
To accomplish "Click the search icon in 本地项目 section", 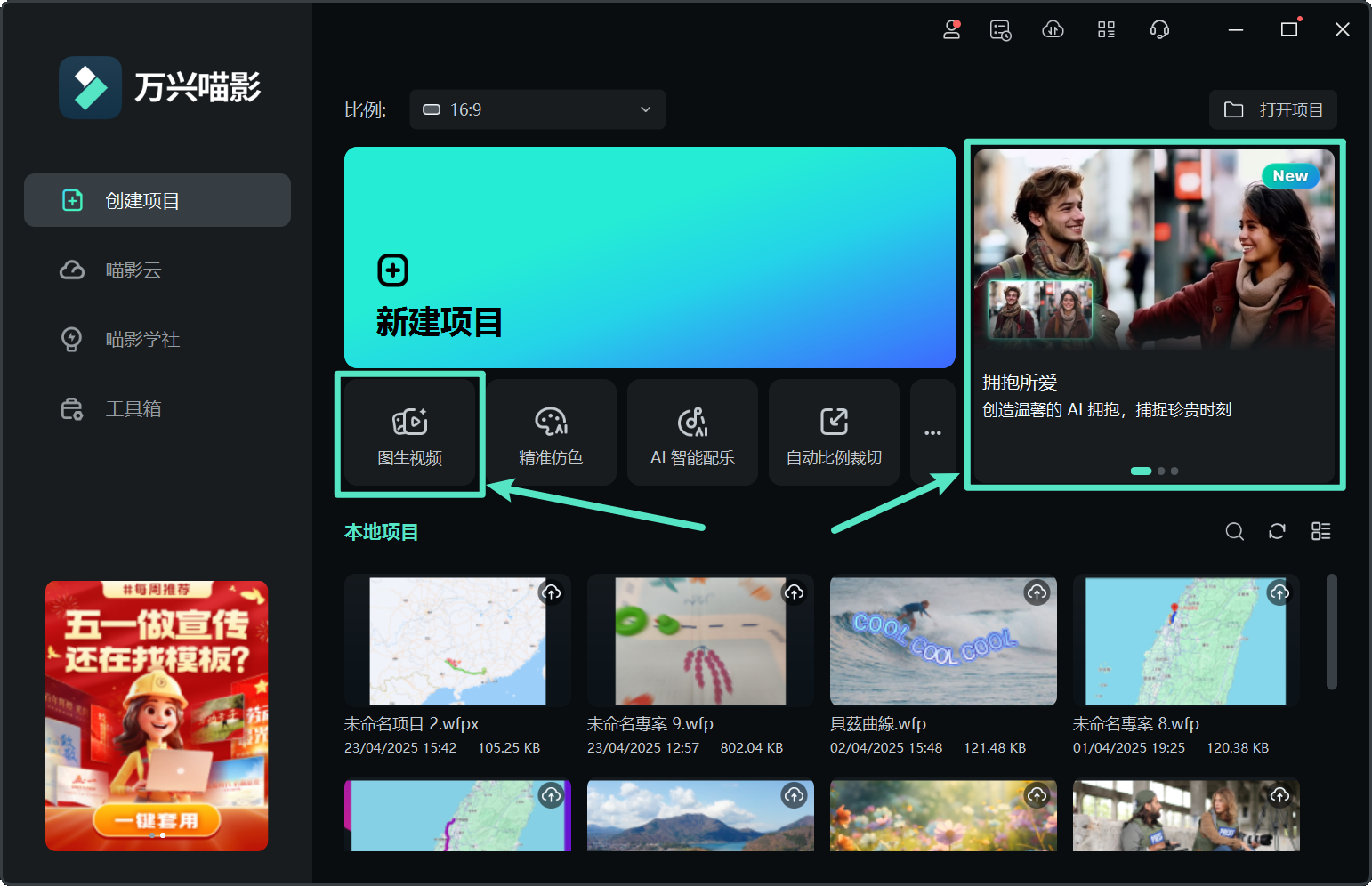I will click(1234, 531).
